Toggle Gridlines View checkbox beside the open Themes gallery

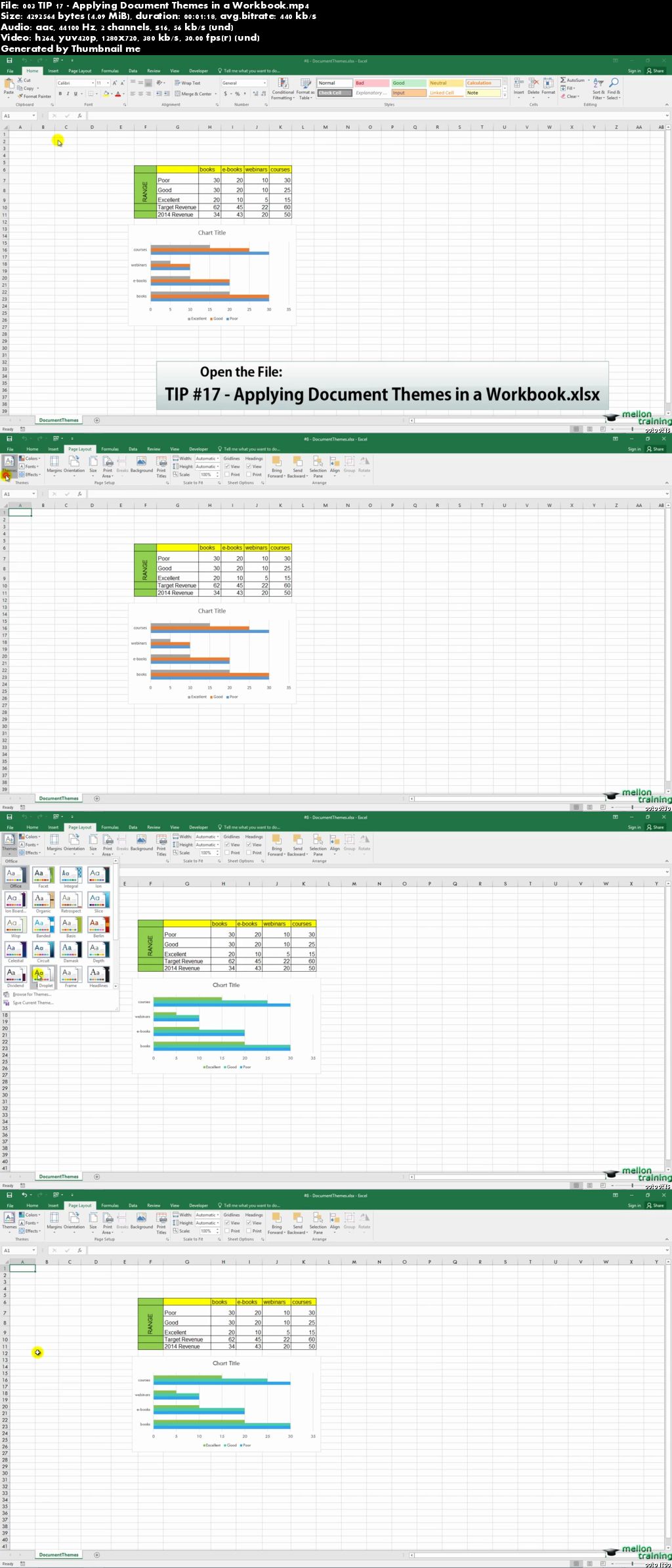tap(227, 845)
